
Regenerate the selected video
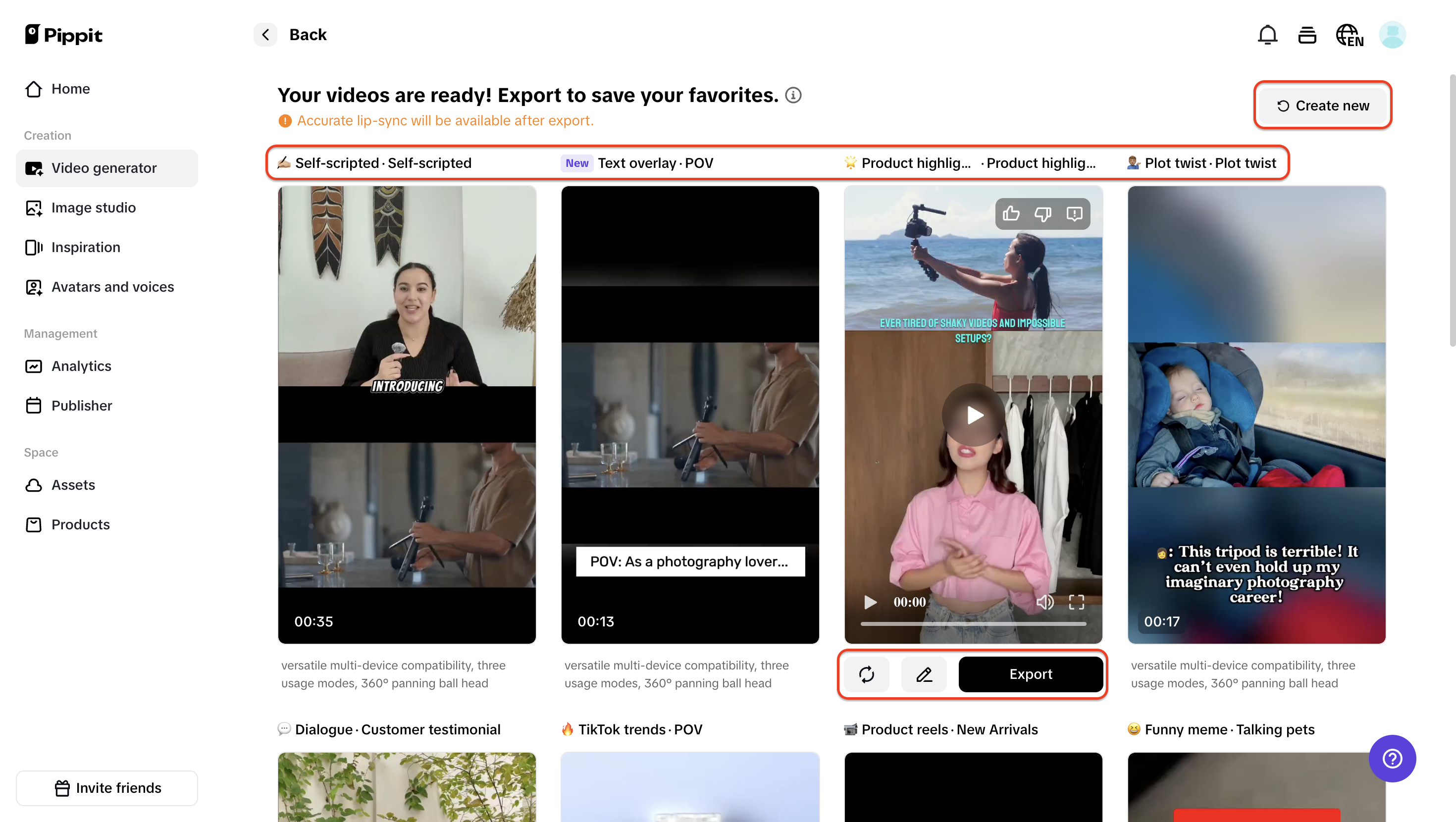coord(867,674)
